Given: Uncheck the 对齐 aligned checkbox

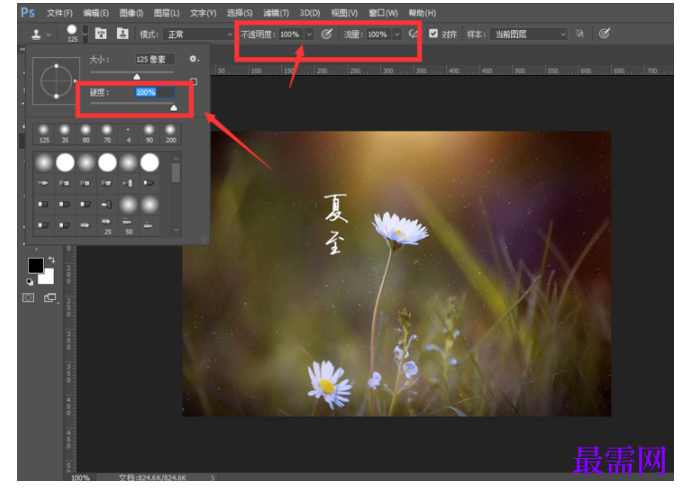Looking at the screenshot, I should (x=433, y=34).
